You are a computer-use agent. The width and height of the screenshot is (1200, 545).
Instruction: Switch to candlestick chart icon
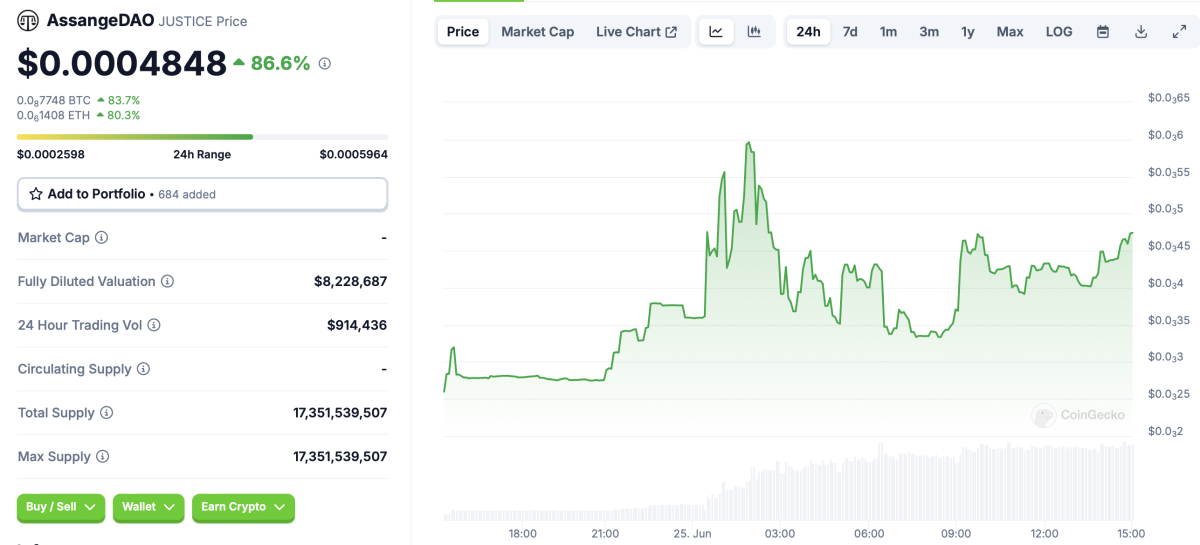[x=754, y=32]
